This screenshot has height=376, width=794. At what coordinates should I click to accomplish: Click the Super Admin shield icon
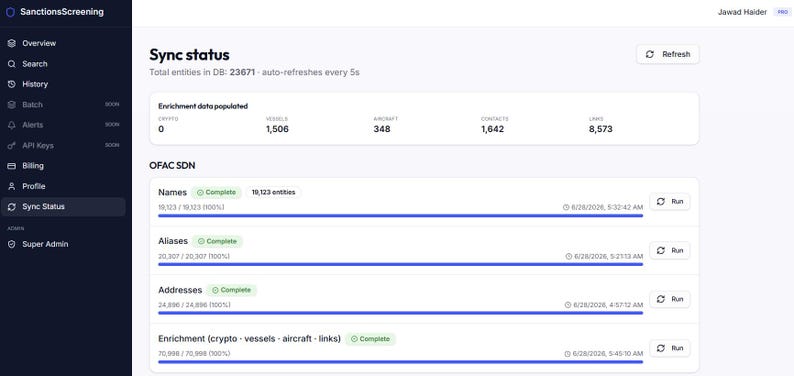[x=12, y=244]
